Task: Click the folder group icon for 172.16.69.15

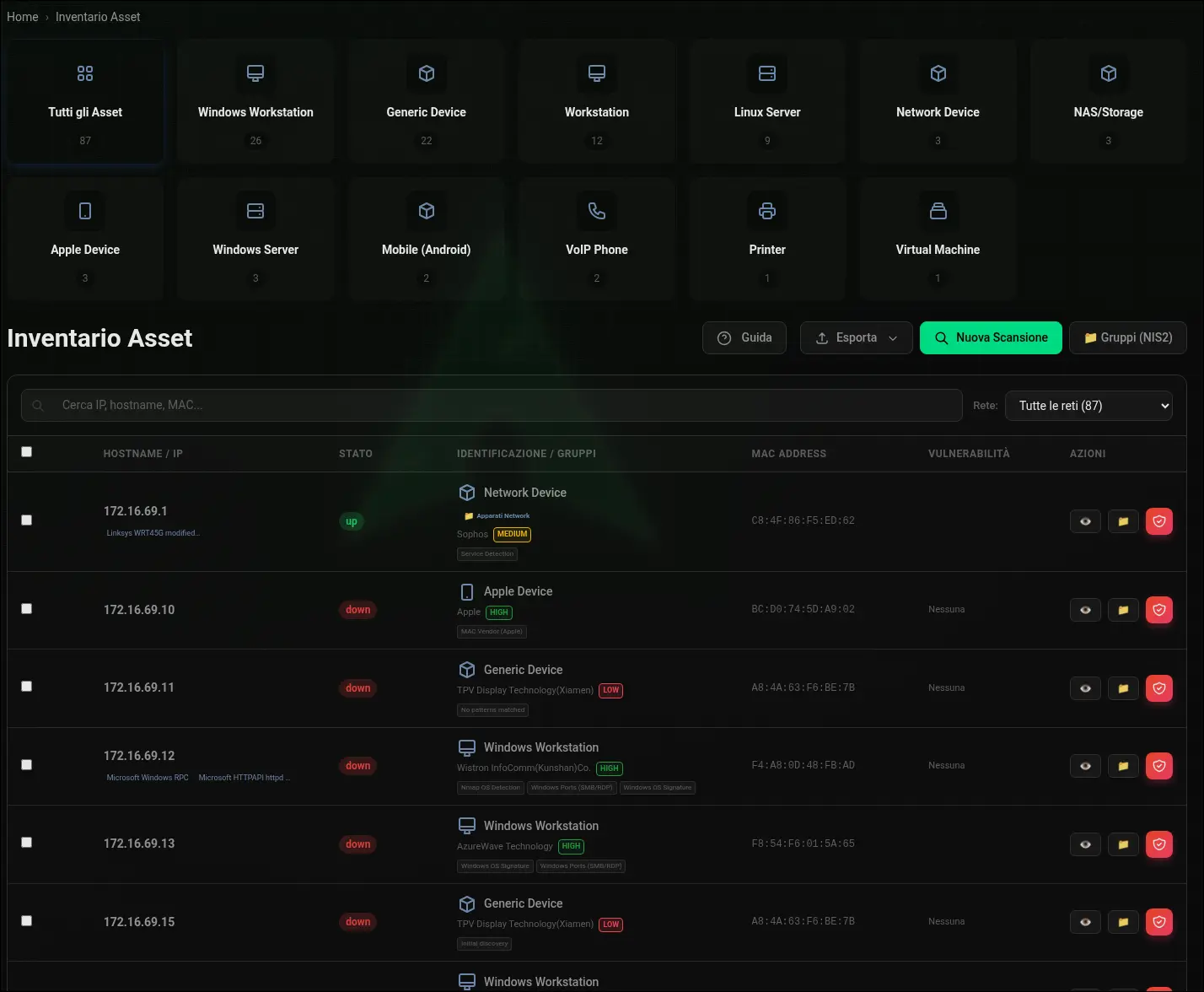Action: pos(1123,922)
